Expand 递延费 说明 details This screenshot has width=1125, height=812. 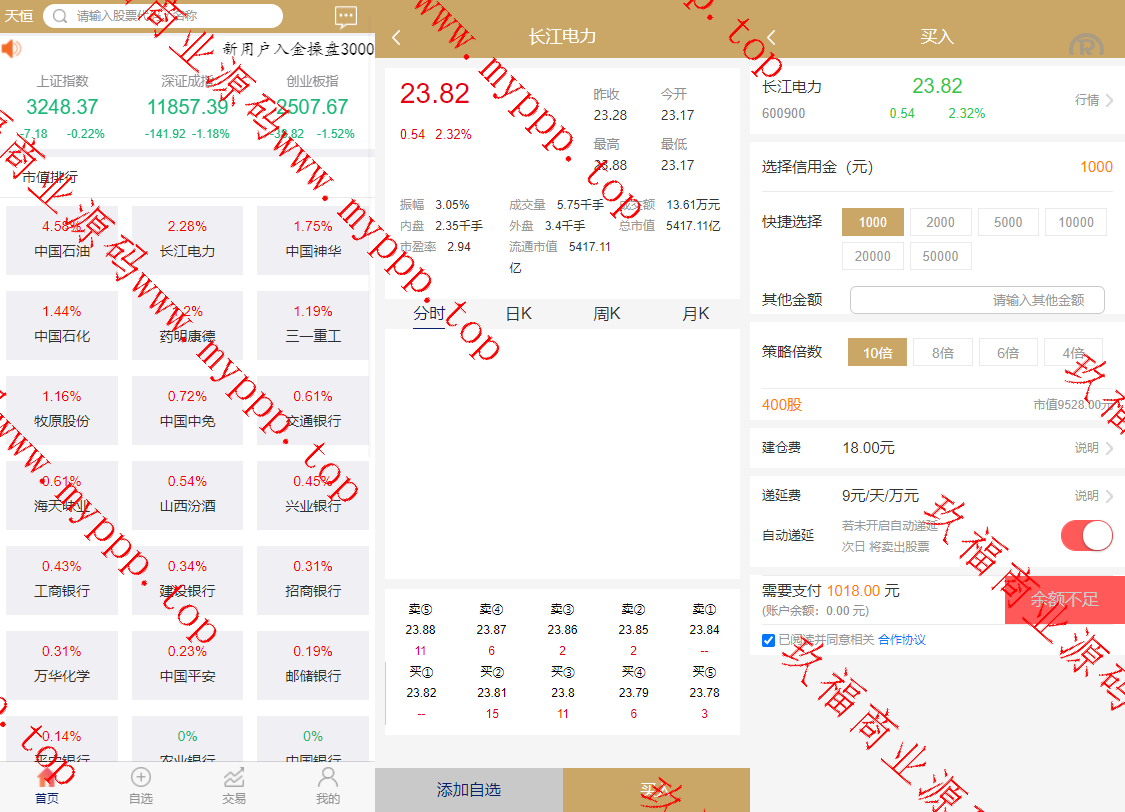[x=1109, y=496]
